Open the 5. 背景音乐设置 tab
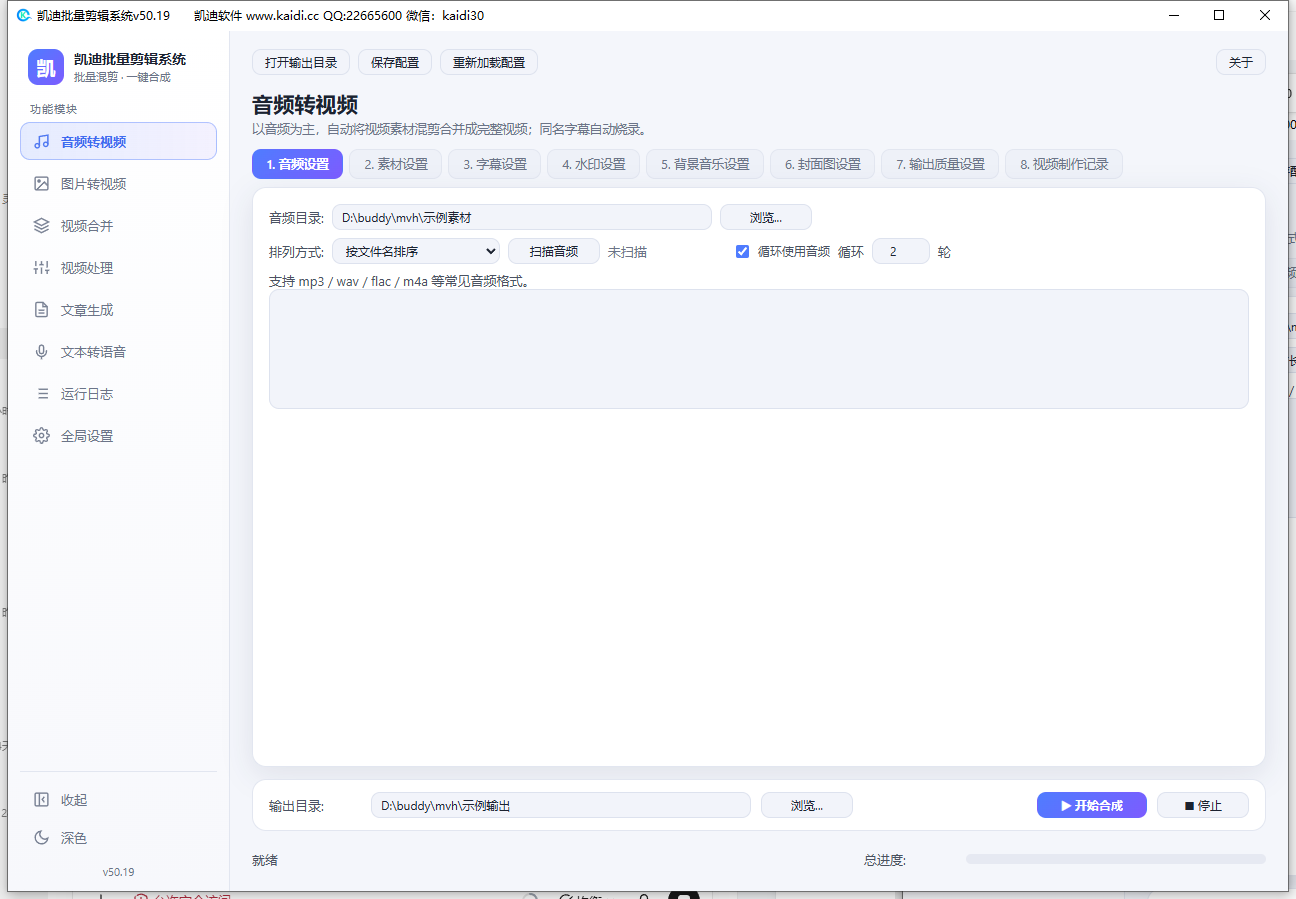Screen dimensions: 1296x899 (x=705, y=164)
